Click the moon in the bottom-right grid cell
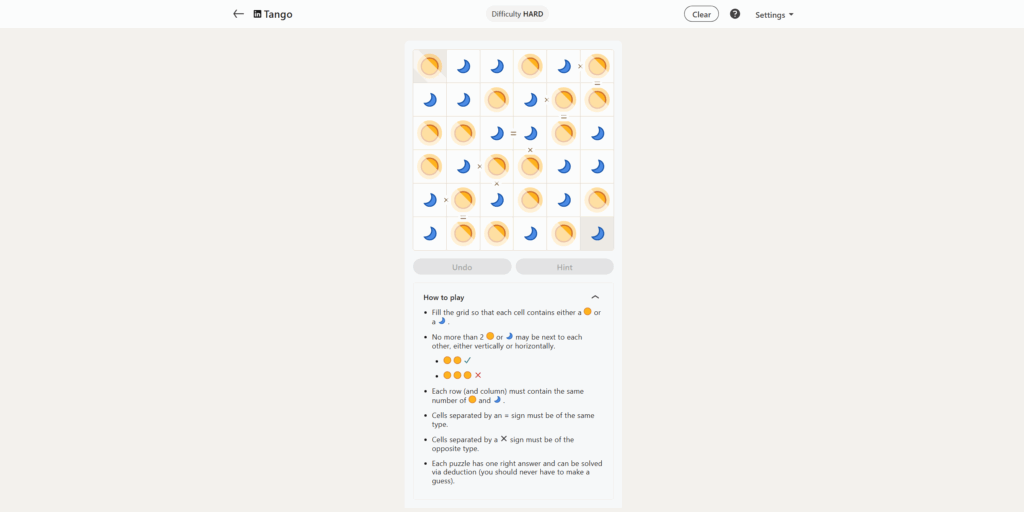The height and width of the screenshot is (512, 1024). (597, 233)
